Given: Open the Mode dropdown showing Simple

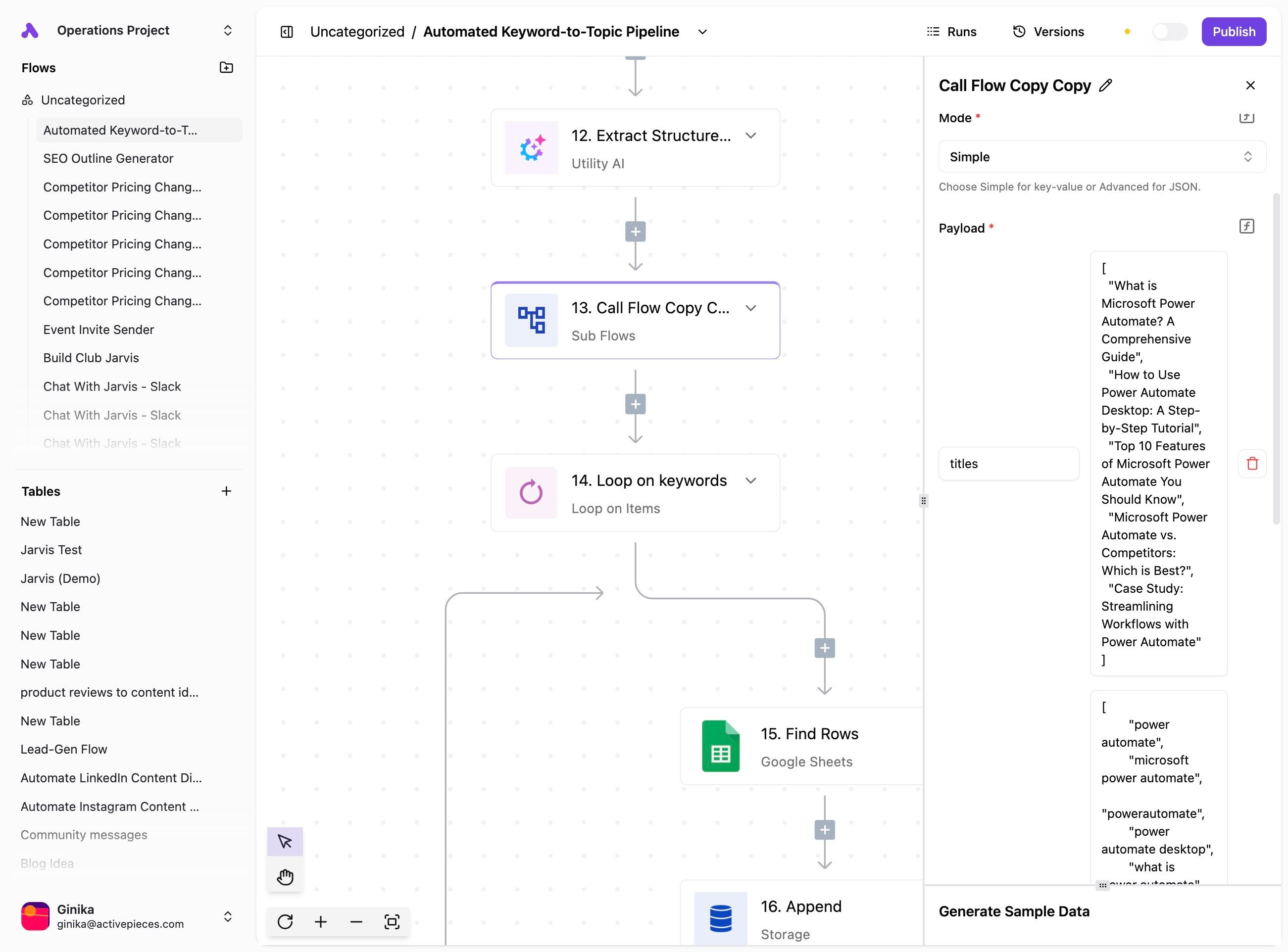Looking at the screenshot, I should click(x=1102, y=157).
